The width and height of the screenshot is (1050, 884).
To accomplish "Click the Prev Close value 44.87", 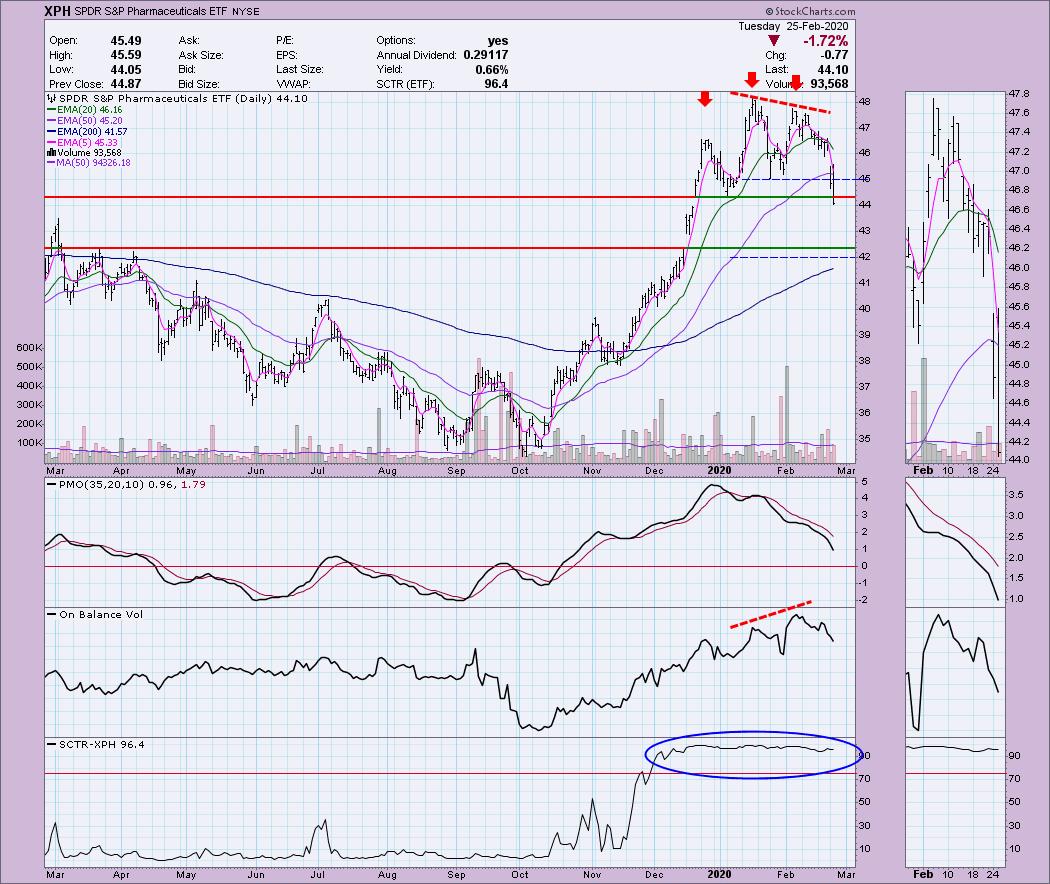I will pos(126,84).
